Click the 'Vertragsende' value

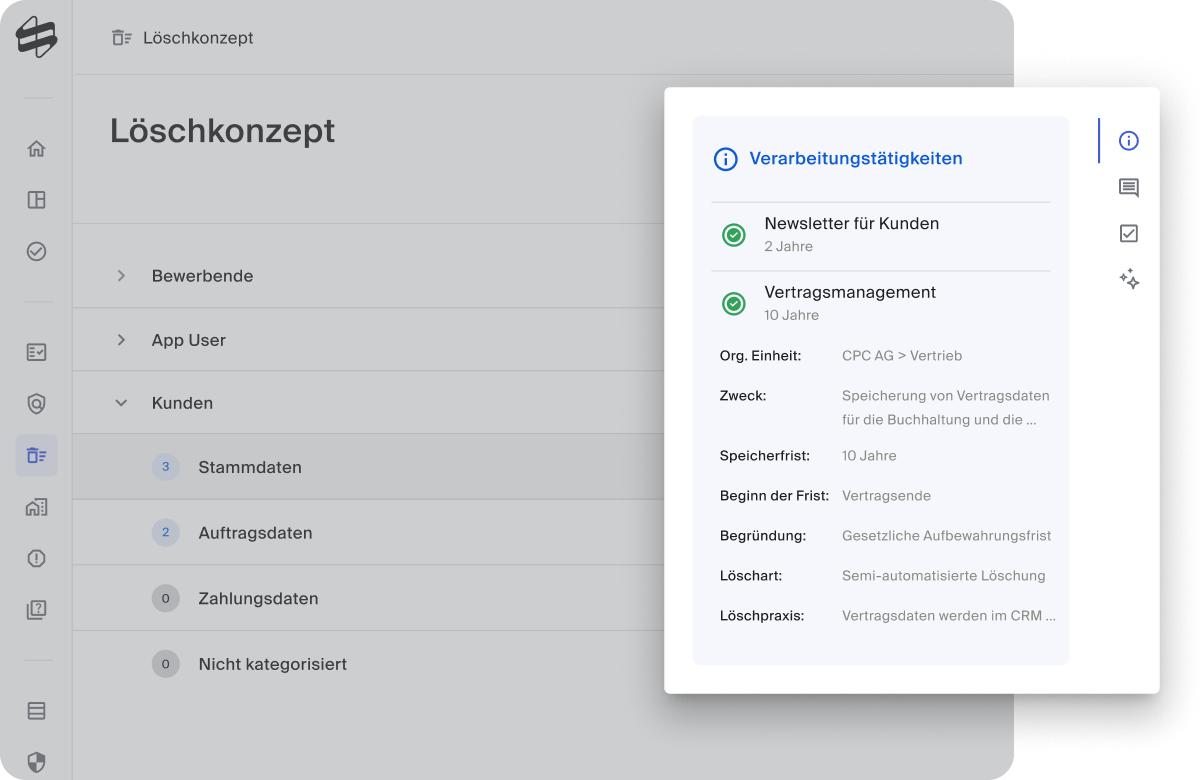[x=886, y=496]
